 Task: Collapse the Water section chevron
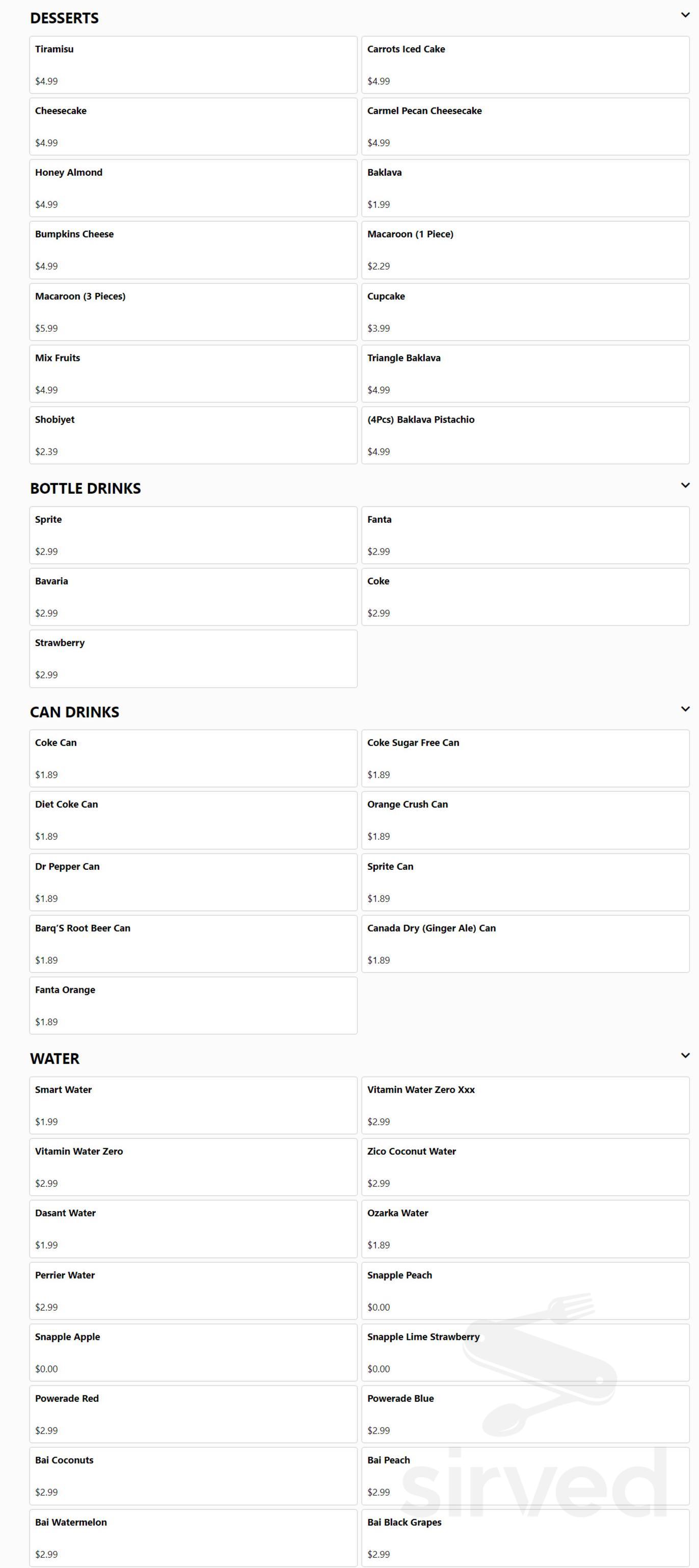click(x=685, y=1055)
